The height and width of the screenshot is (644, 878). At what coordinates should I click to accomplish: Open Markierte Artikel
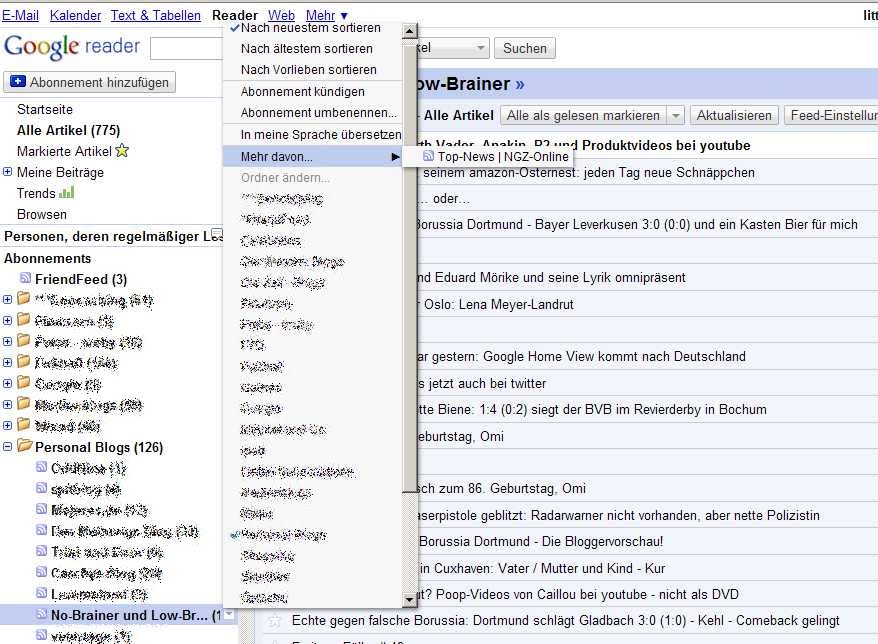click(64, 151)
